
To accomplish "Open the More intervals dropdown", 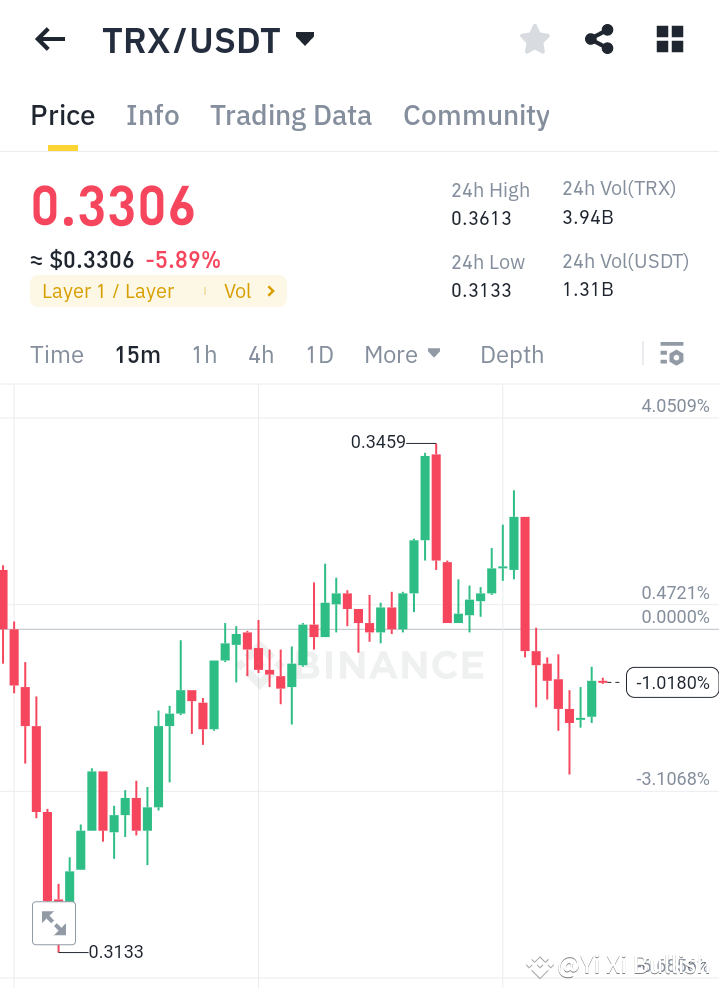I will (x=402, y=354).
